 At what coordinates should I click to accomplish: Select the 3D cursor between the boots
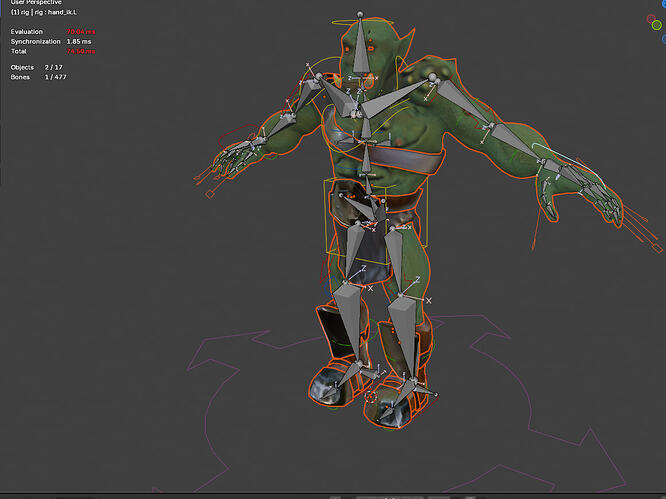click(x=371, y=397)
